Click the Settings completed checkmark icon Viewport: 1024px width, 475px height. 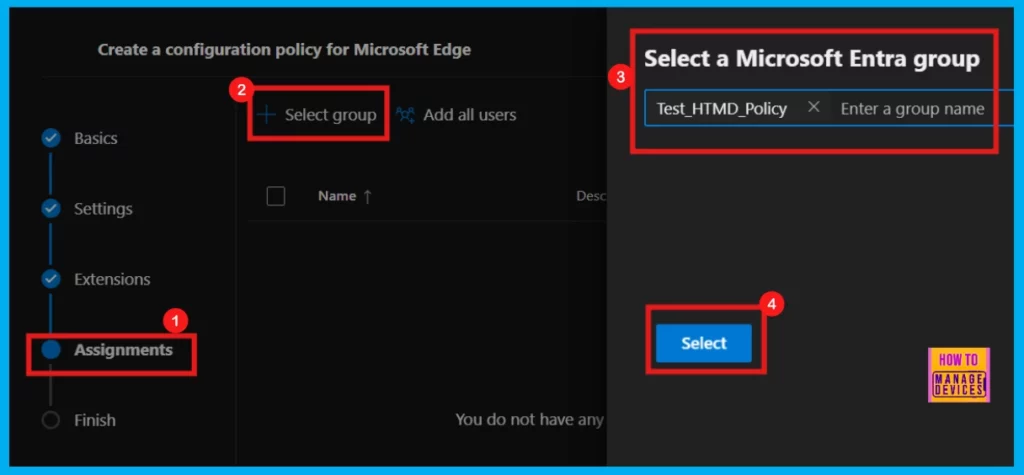point(51,208)
